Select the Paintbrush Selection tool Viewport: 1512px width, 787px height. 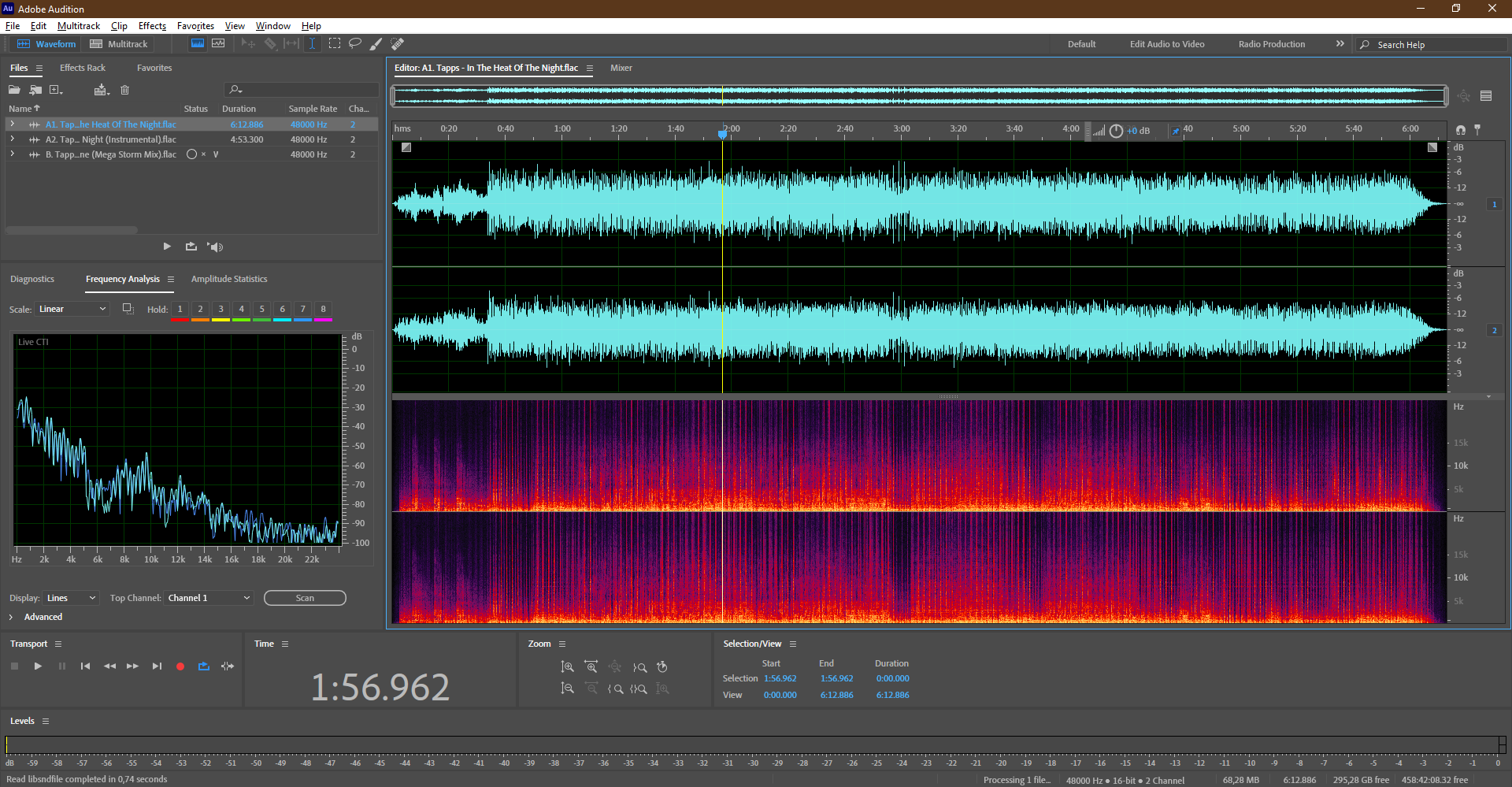point(376,44)
